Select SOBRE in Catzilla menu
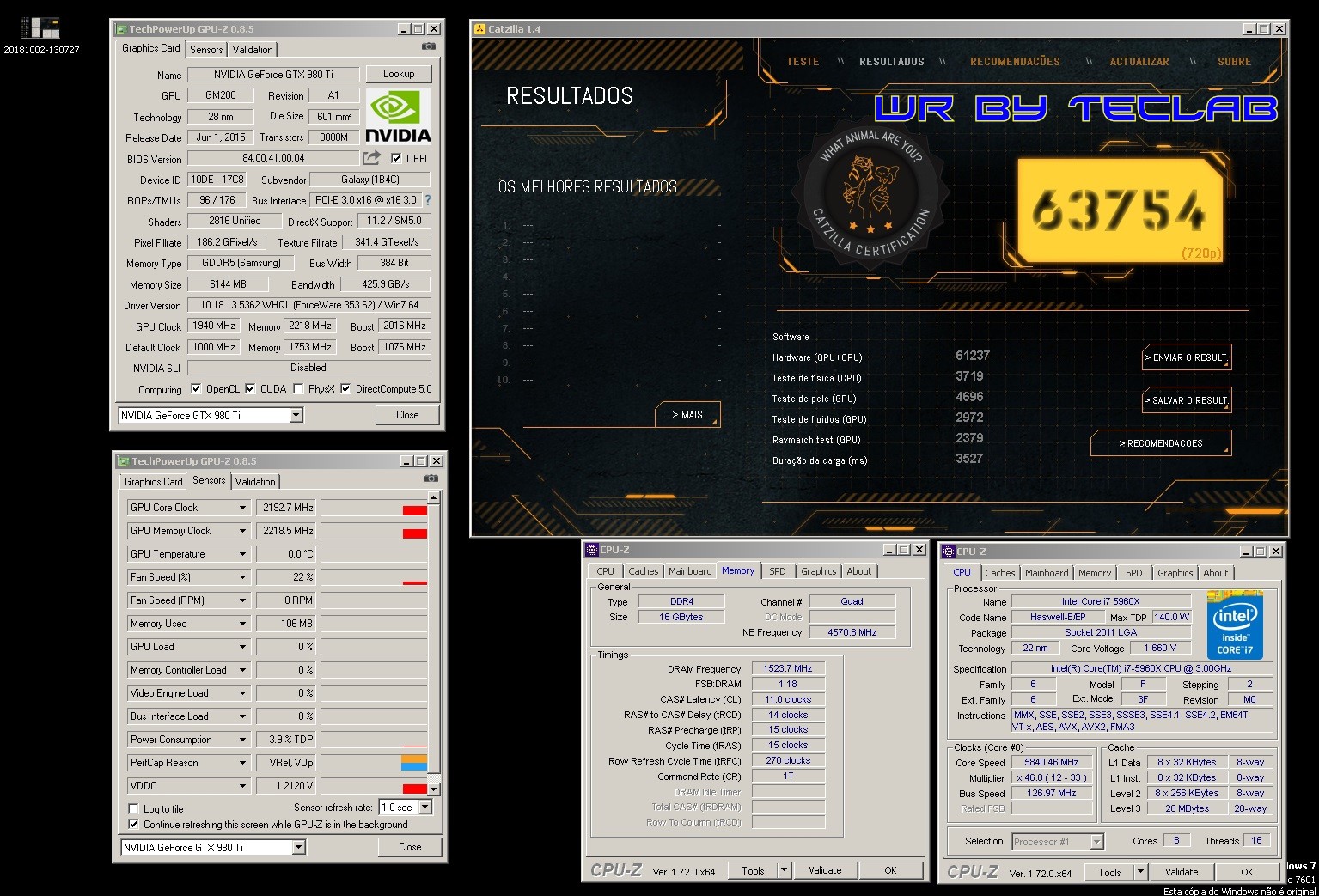The height and width of the screenshot is (896, 1319). (x=1234, y=62)
